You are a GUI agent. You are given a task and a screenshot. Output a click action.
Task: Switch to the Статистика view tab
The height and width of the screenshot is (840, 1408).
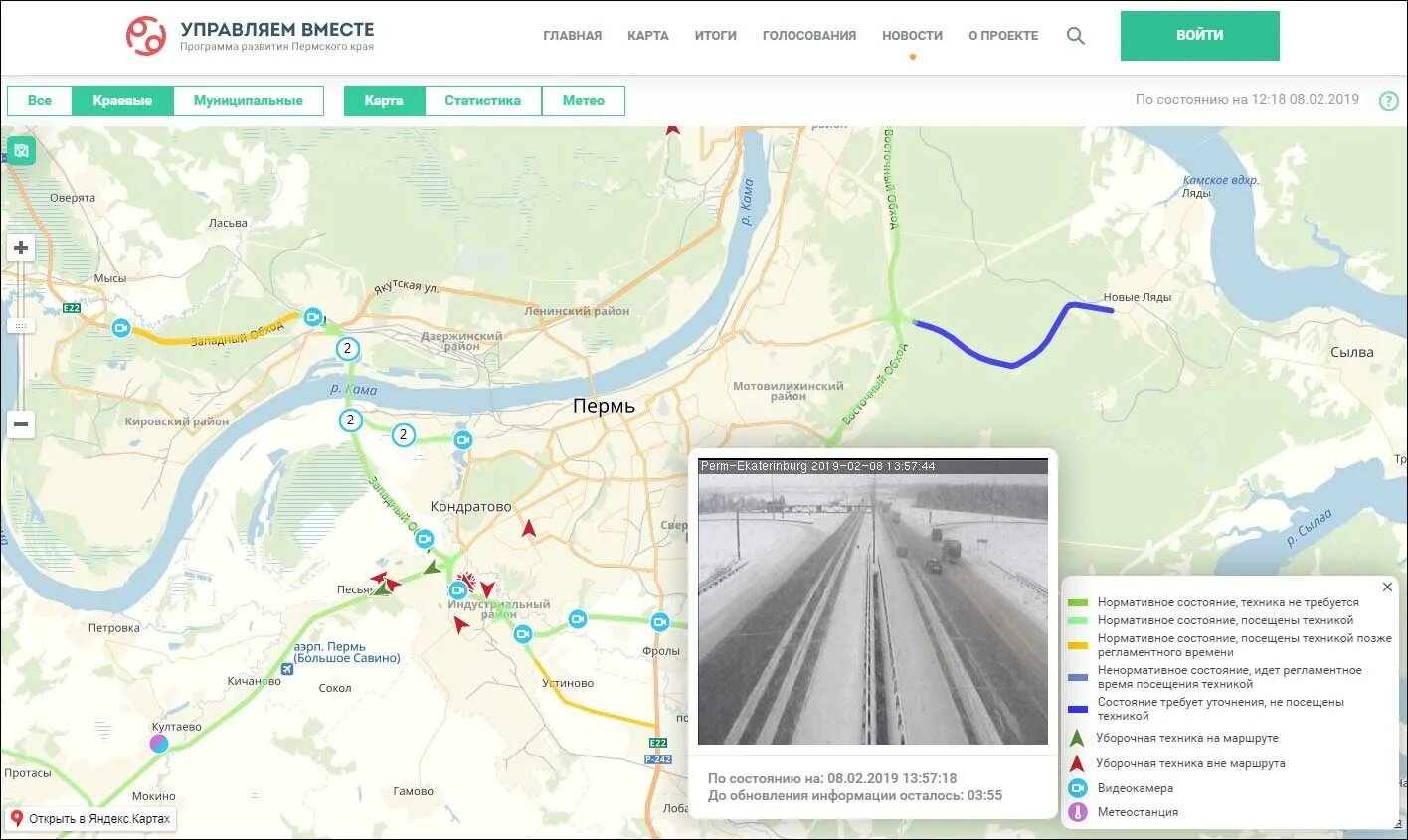click(x=483, y=101)
